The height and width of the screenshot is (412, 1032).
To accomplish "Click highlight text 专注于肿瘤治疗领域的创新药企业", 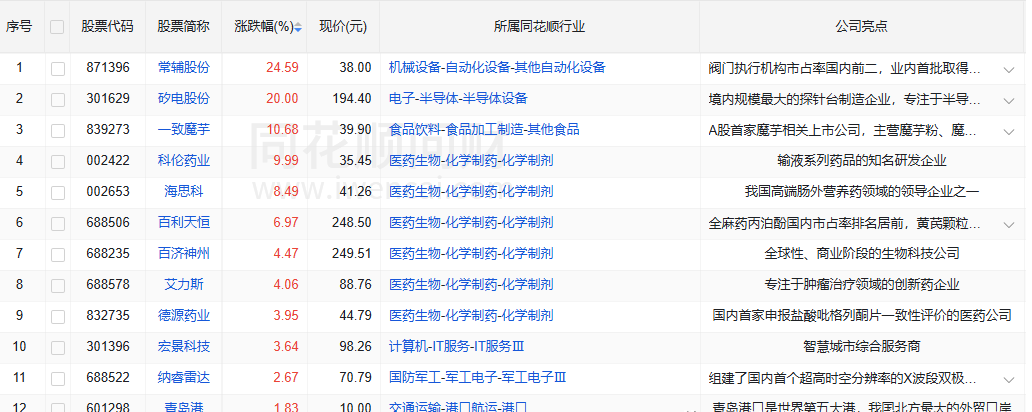I will click(x=862, y=284).
